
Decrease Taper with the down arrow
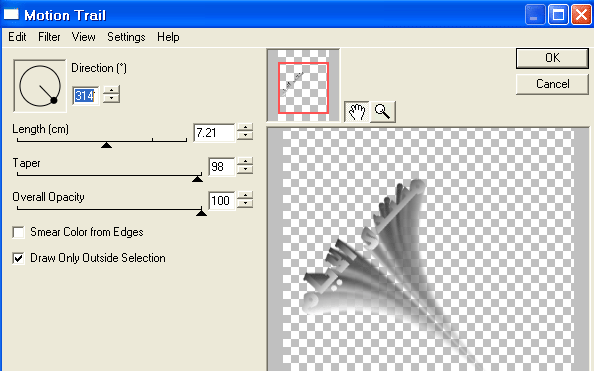245,170
